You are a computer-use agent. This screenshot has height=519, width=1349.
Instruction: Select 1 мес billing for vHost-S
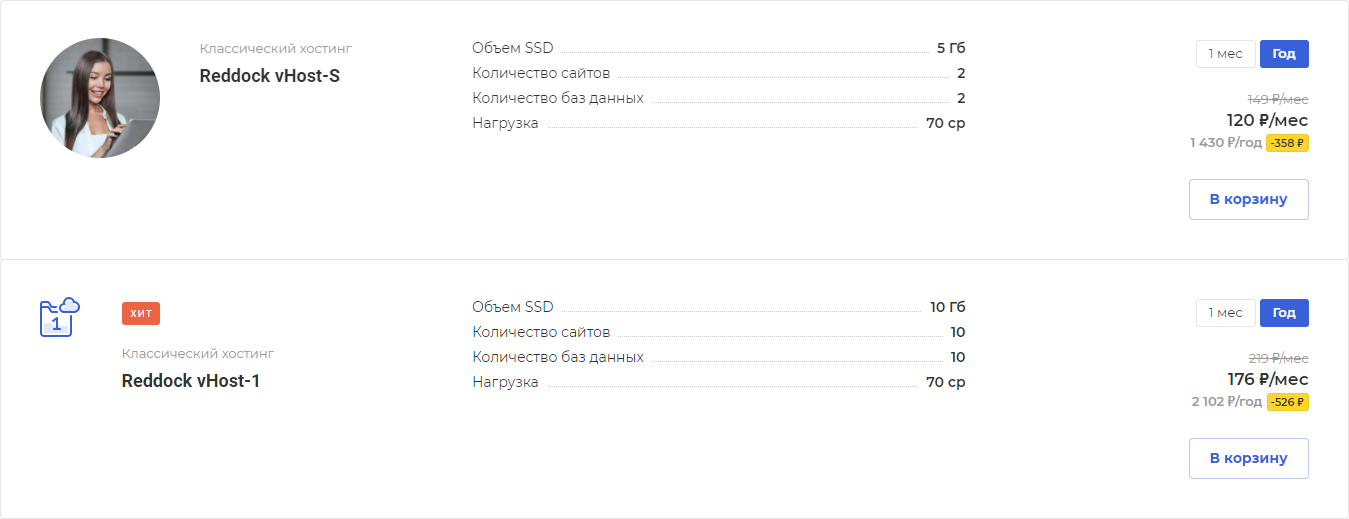[x=1225, y=54]
